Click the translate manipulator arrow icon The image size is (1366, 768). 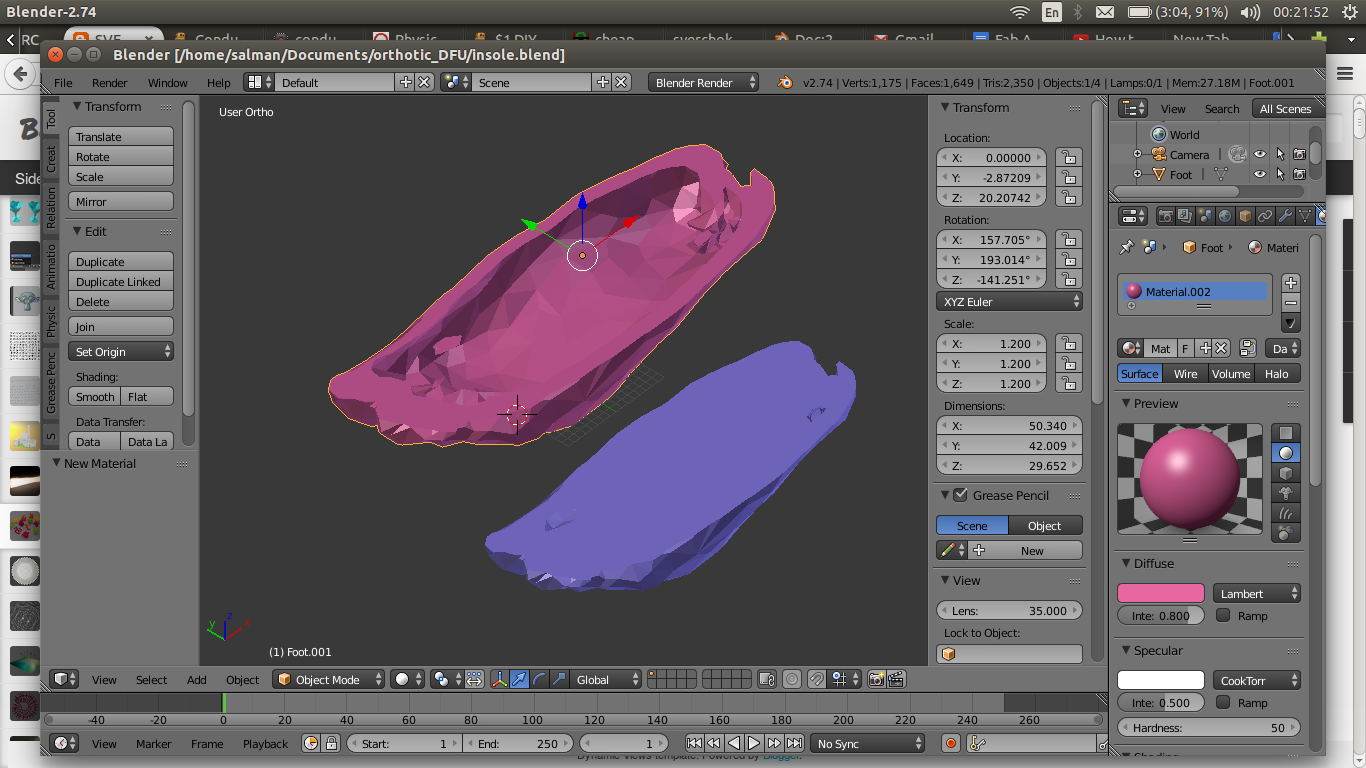click(x=519, y=679)
